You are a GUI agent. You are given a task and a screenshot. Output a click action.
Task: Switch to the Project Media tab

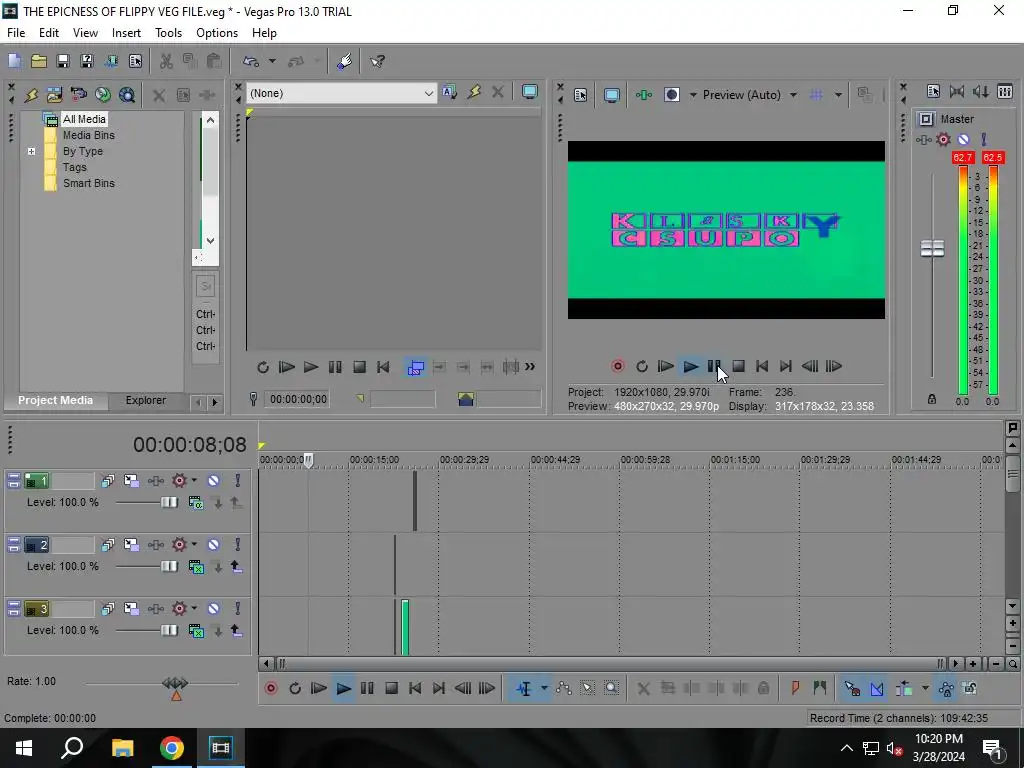tap(56, 400)
